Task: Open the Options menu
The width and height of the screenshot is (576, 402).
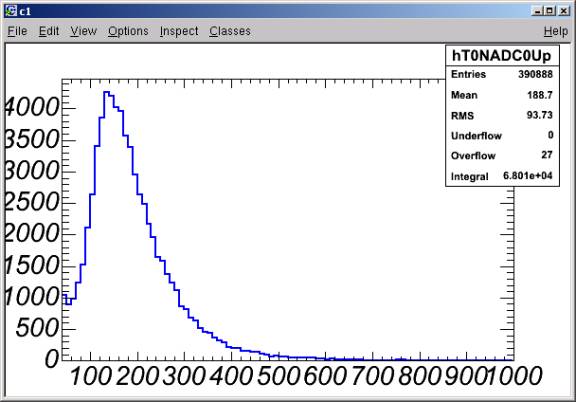Action: [x=128, y=31]
